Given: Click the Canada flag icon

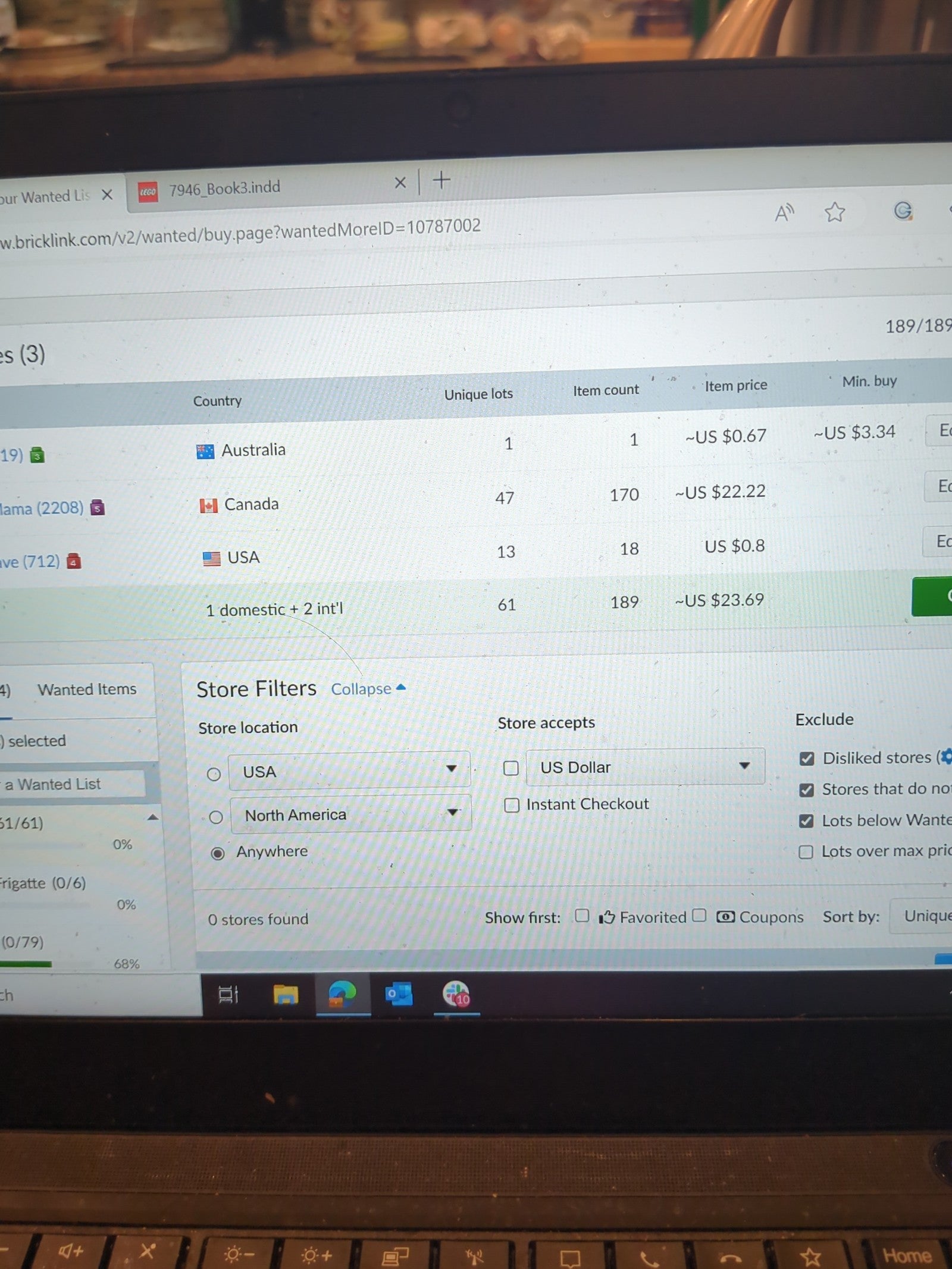Looking at the screenshot, I should [x=208, y=506].
